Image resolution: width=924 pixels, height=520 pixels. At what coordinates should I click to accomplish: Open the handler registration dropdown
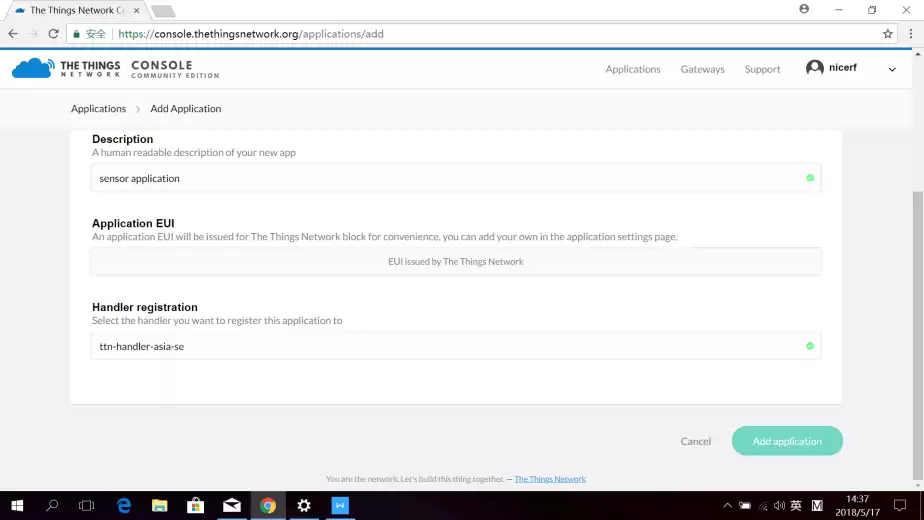[455, 346]
